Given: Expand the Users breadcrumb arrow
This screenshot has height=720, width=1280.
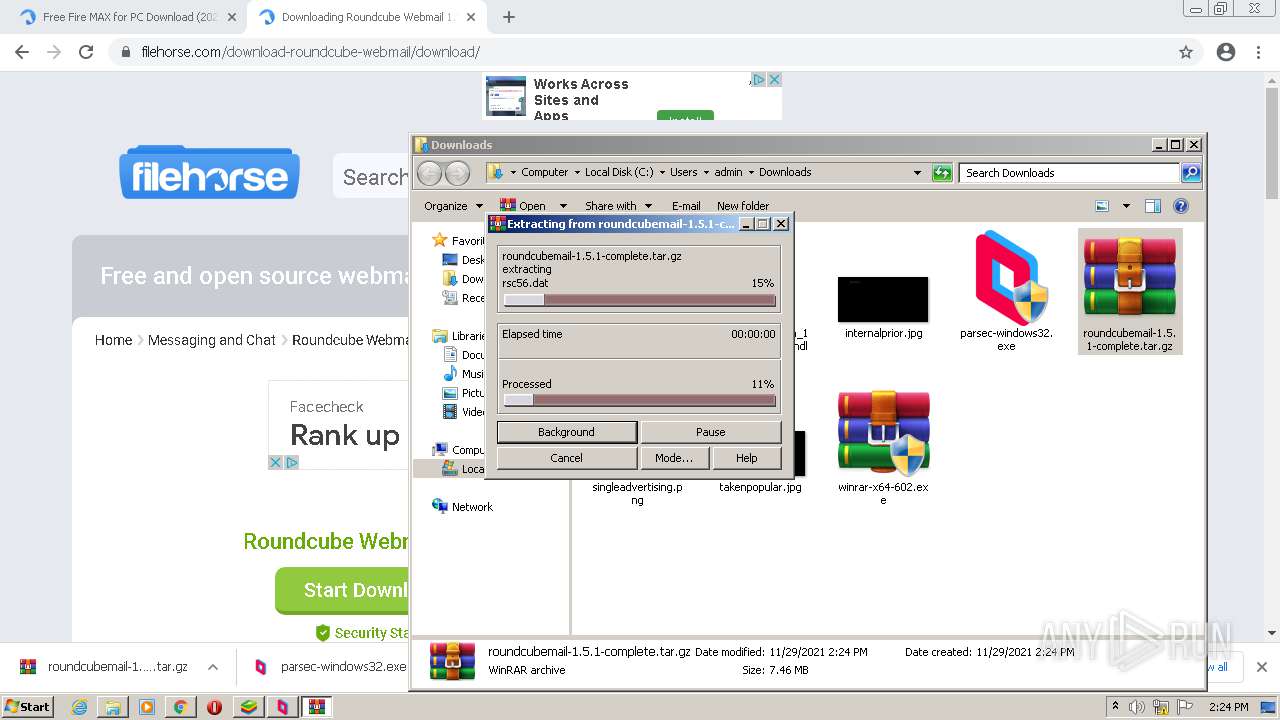Looking at the screenshot, I should click(x=706, y=173).
